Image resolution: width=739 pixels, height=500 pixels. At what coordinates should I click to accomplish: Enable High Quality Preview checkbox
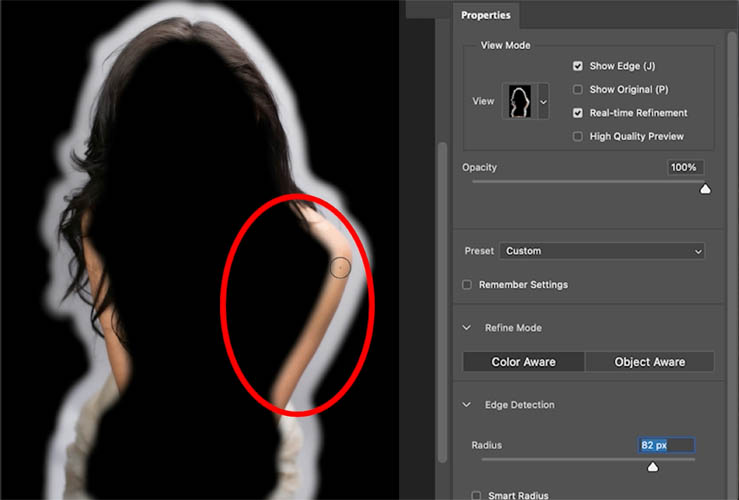coord(577,137)
